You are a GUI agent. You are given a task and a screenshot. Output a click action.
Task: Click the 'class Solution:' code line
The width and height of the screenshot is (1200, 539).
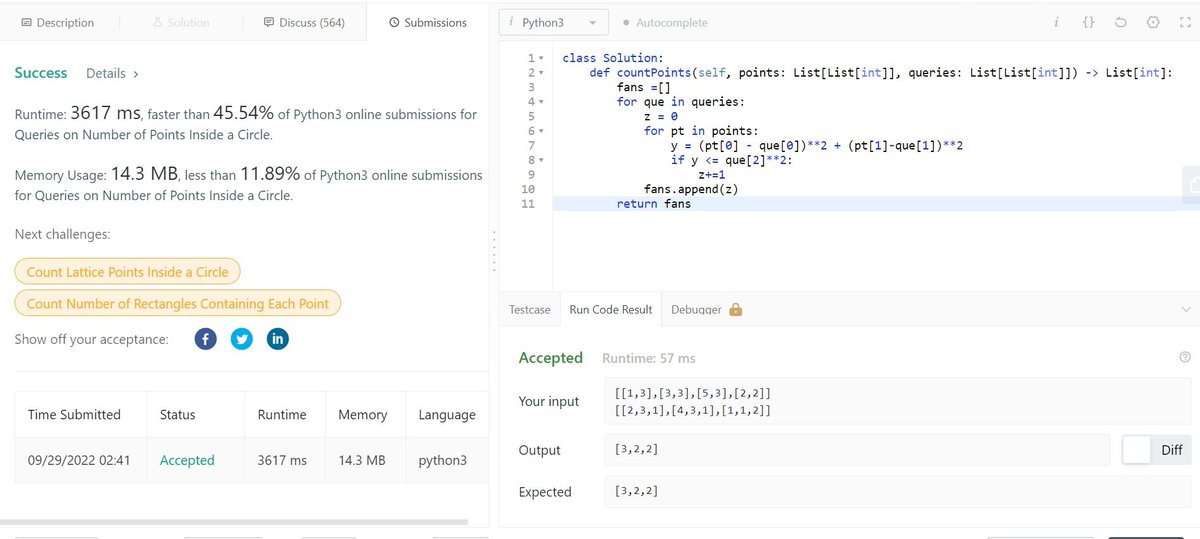pos(613,59)
